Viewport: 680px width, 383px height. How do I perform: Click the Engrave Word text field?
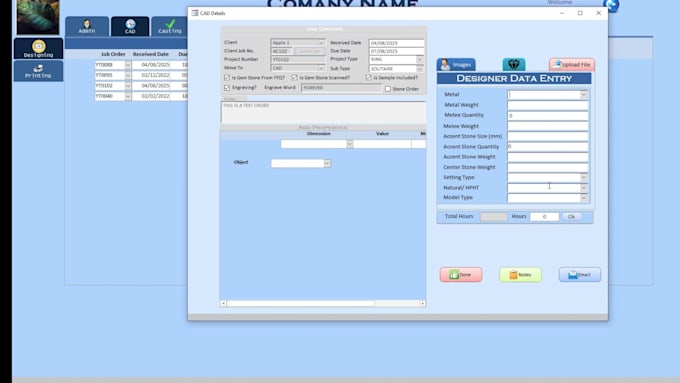pos(341,88)
